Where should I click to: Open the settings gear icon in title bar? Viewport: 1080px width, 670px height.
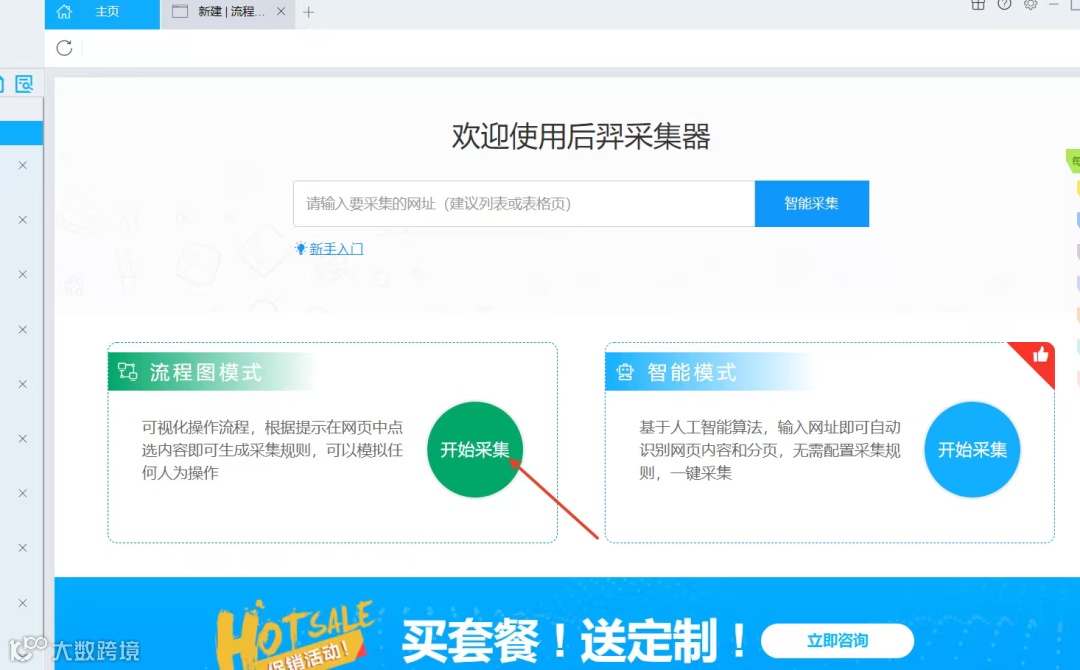1030,5
